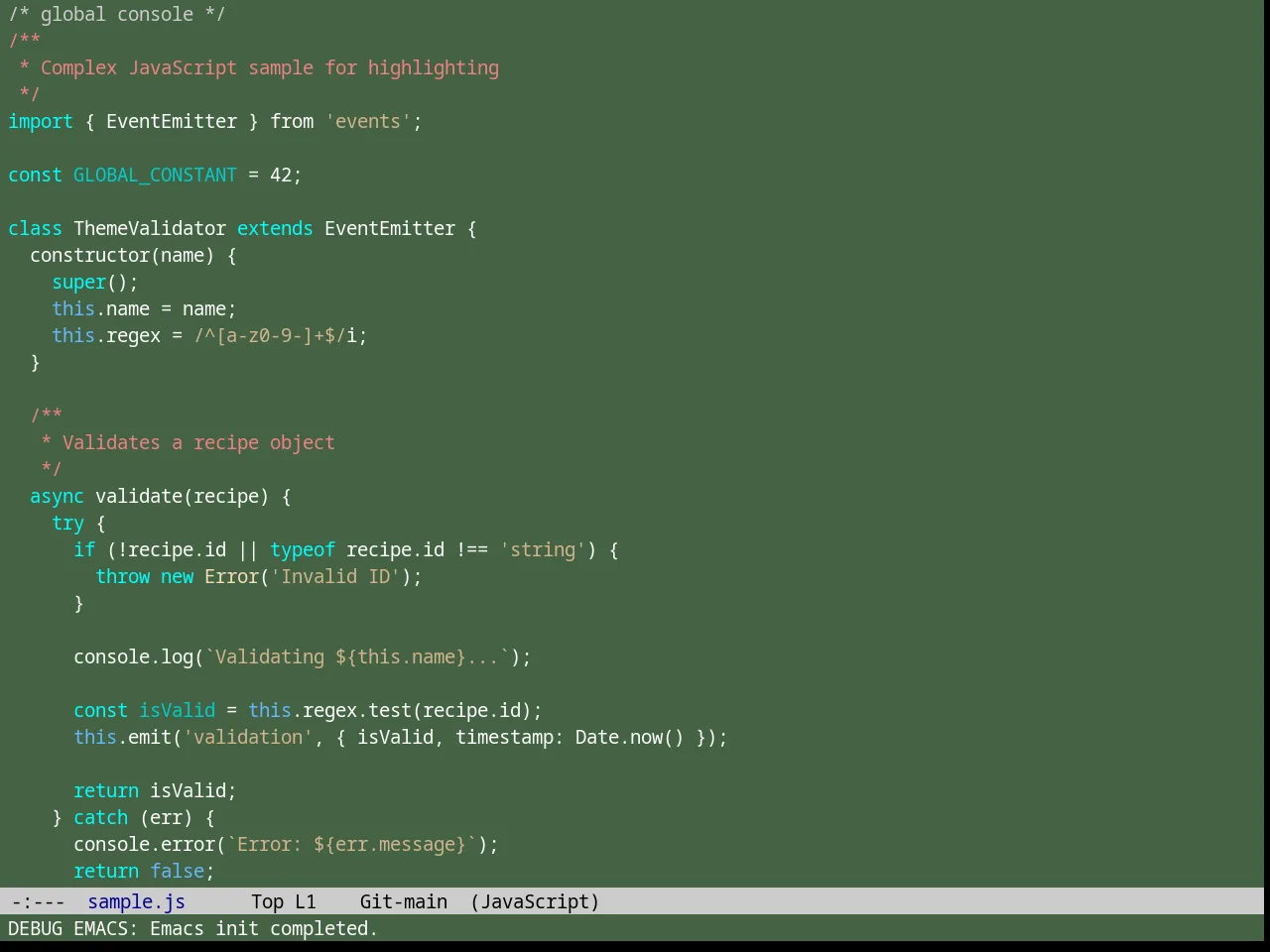
Task: Click the Top position indicator in mode line
Action: [267, 901]
